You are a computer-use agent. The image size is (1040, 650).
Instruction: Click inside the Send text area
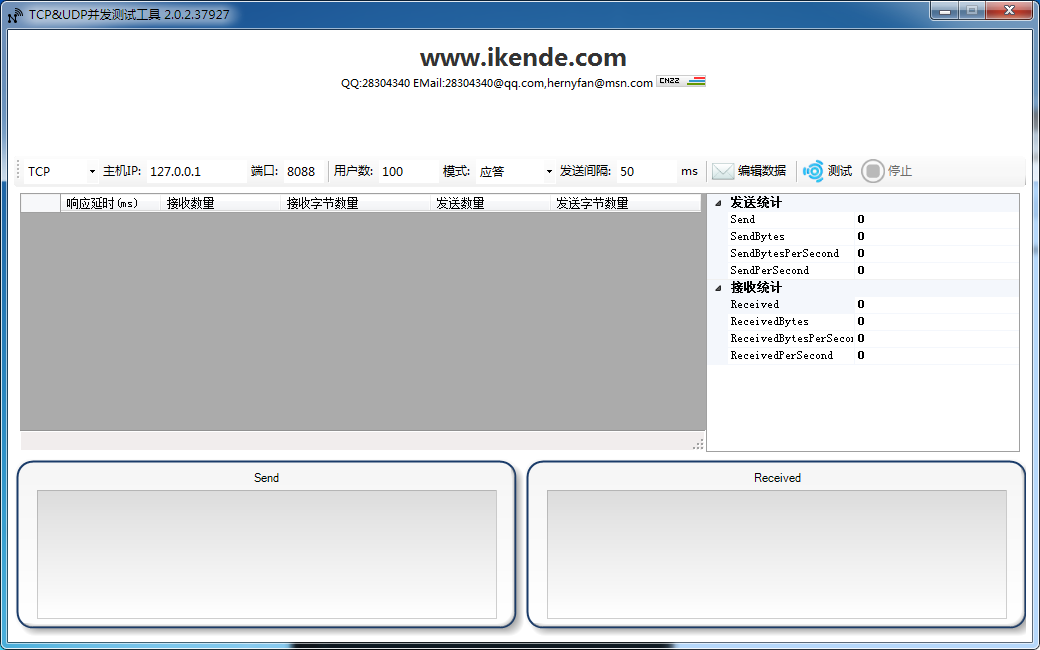click(266, 553)
